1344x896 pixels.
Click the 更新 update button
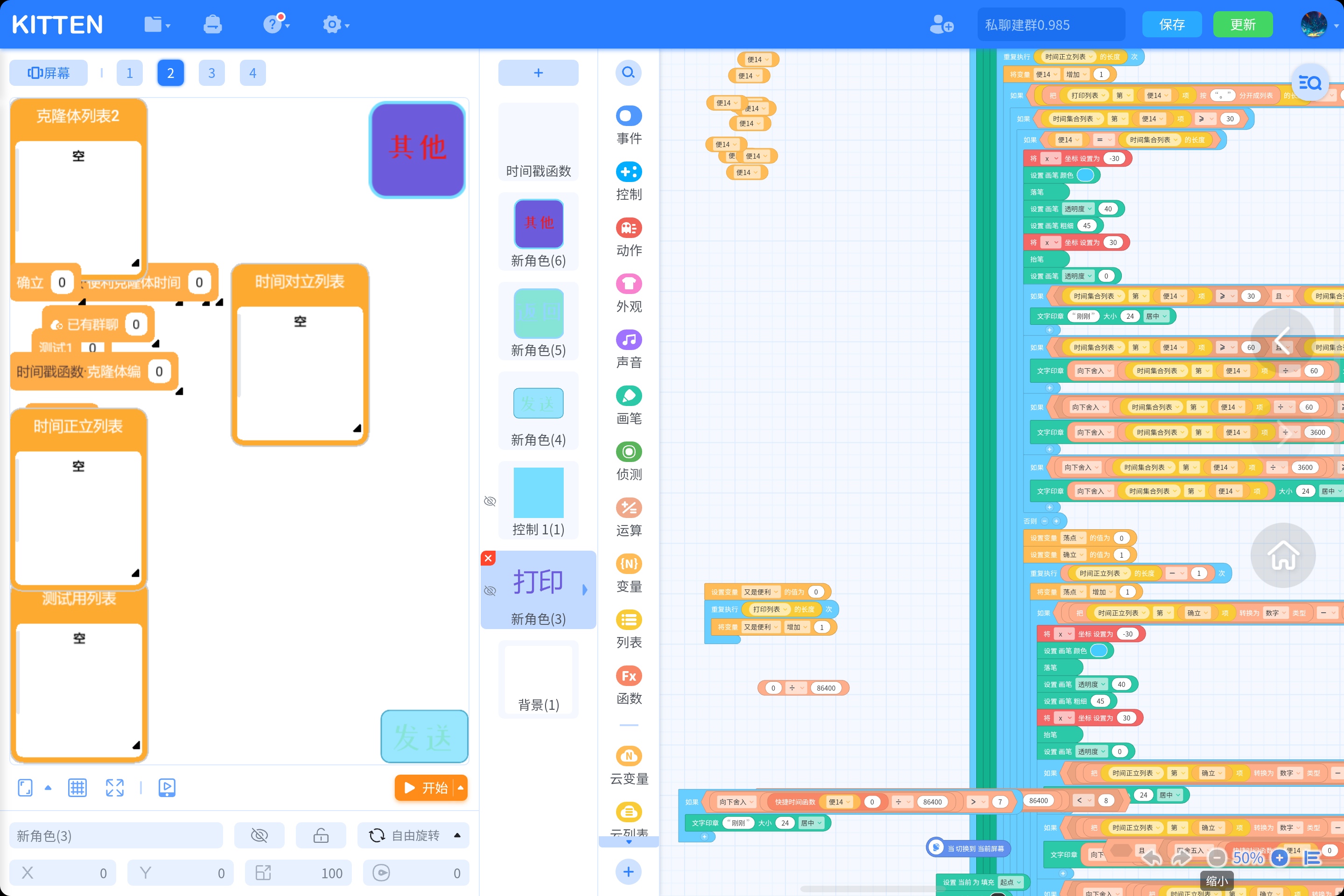click(x=1242, y=25)
